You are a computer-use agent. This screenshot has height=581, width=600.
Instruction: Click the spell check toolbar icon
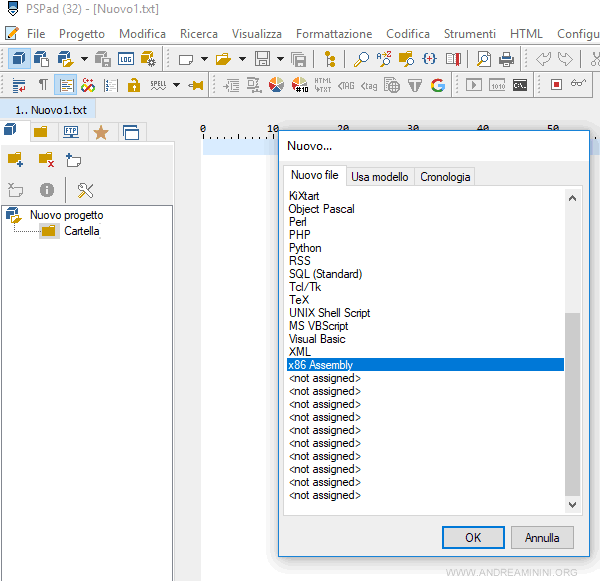[x=158, y=85]
